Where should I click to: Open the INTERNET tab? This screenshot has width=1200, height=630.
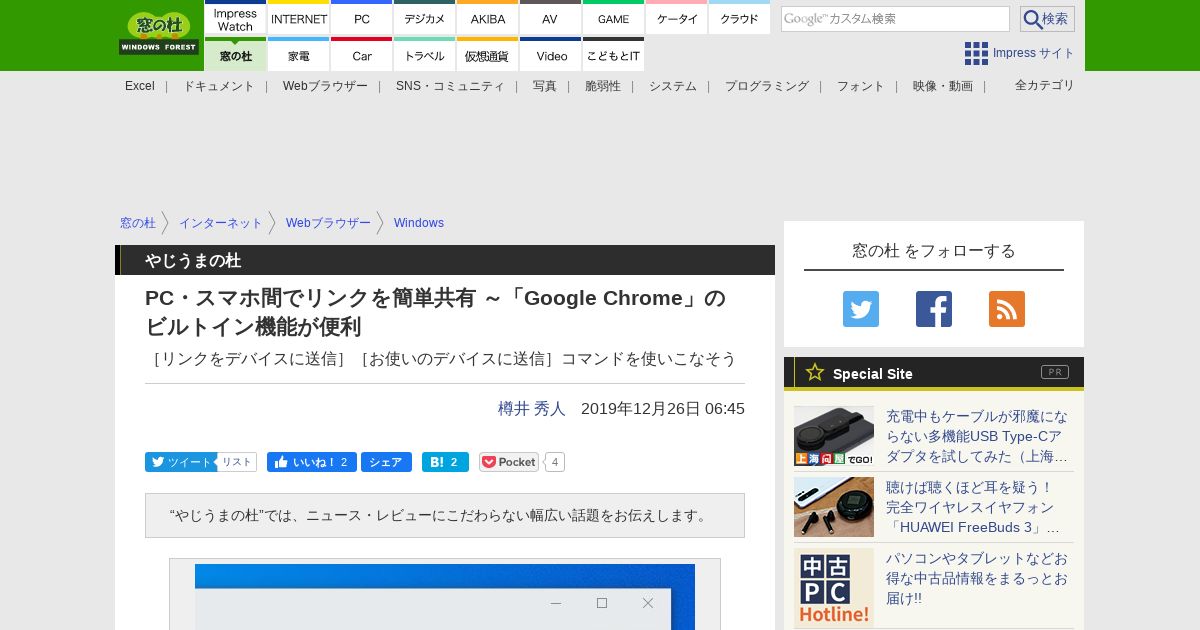299,18
